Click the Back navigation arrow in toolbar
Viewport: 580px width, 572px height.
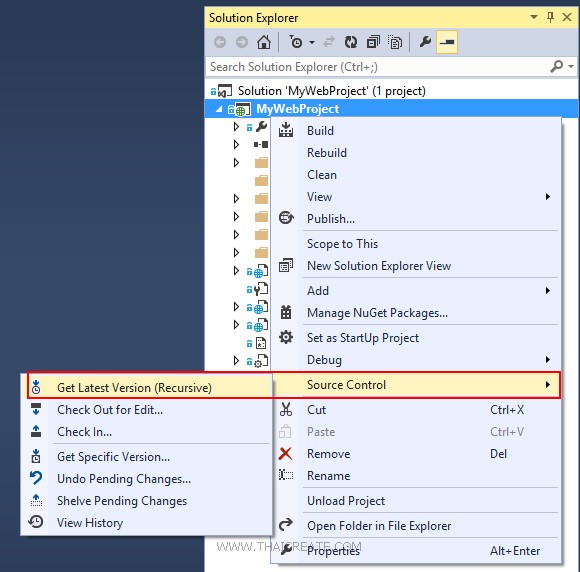tap(220, 42)
